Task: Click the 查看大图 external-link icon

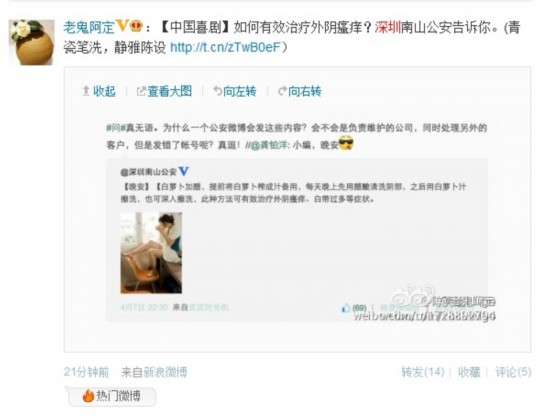Action: pyautogui.click(x=141, y=92)
